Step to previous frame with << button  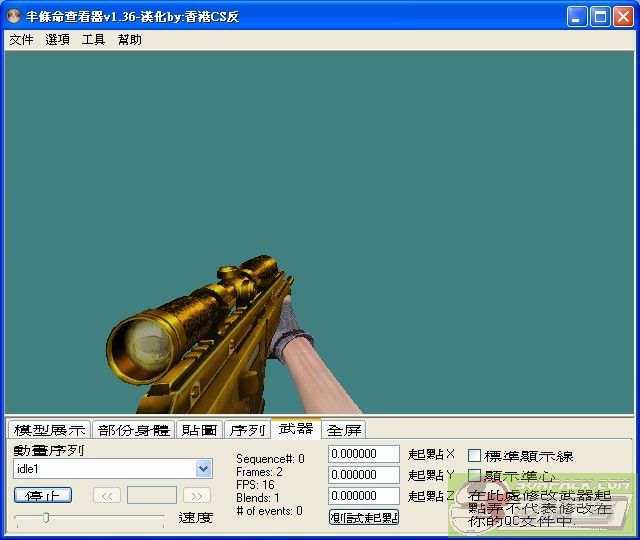click(107, 495)
